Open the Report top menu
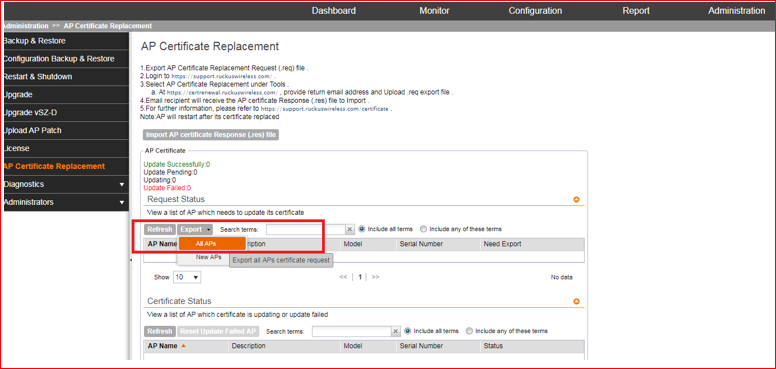Image resolution: width=776 pixels, height=369 pixels. (636, 10)
